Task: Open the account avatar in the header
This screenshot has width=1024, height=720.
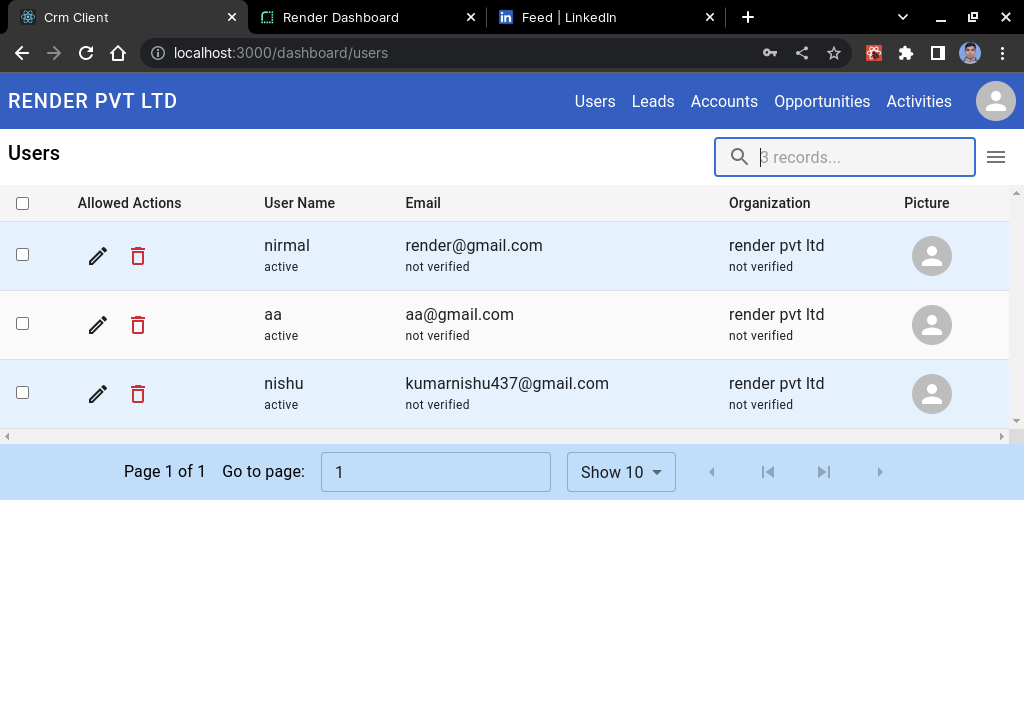Action: click(x=995, y=101)
